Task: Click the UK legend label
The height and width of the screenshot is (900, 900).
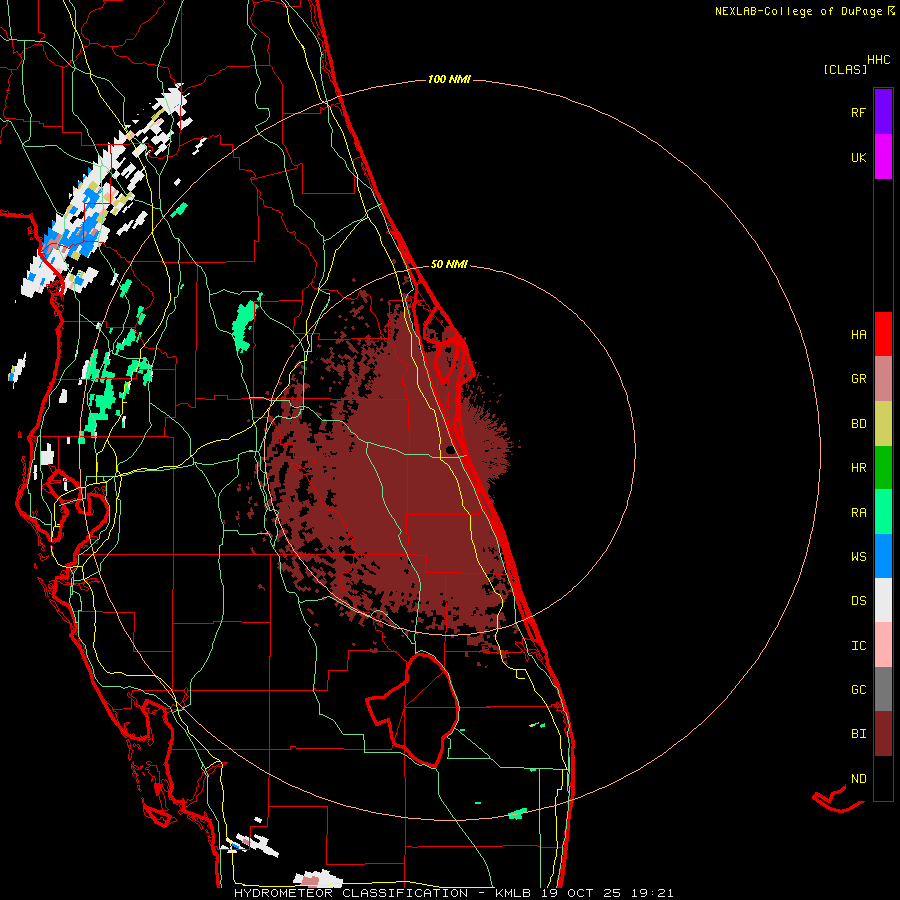Action: point(858,157)
